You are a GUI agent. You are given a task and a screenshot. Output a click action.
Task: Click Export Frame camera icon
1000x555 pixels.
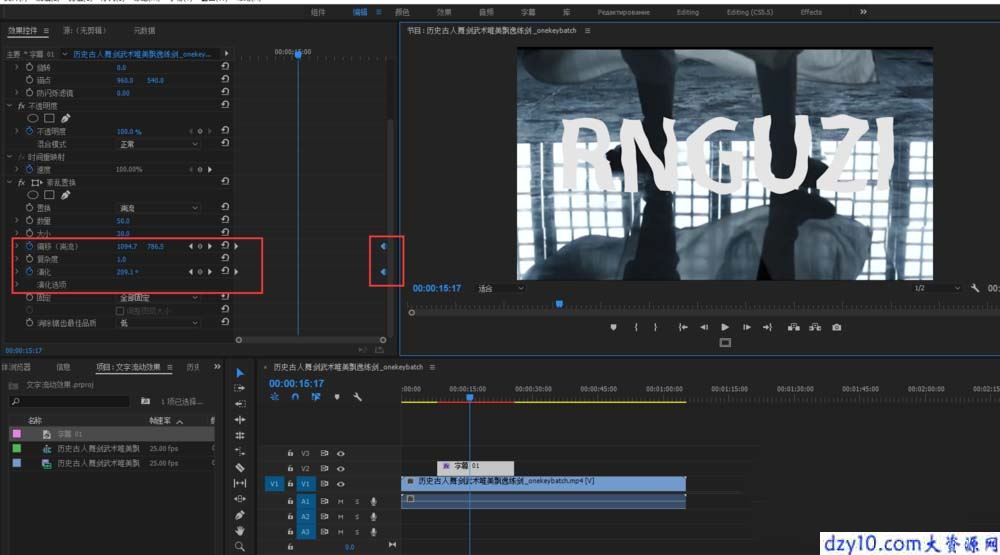(837, 327)
